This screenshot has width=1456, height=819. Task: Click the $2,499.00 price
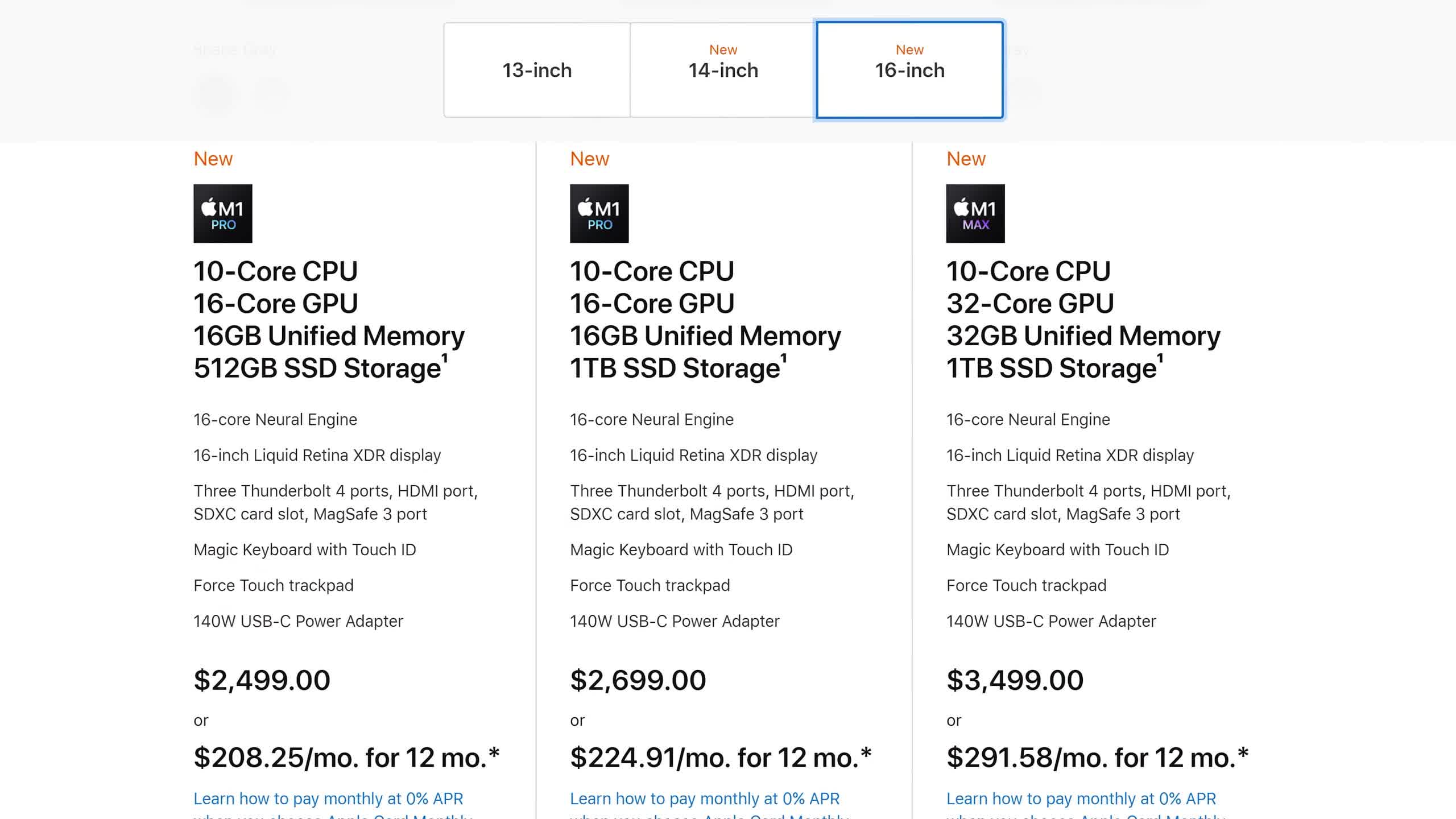pyautogui.click(x=262, y=680)
